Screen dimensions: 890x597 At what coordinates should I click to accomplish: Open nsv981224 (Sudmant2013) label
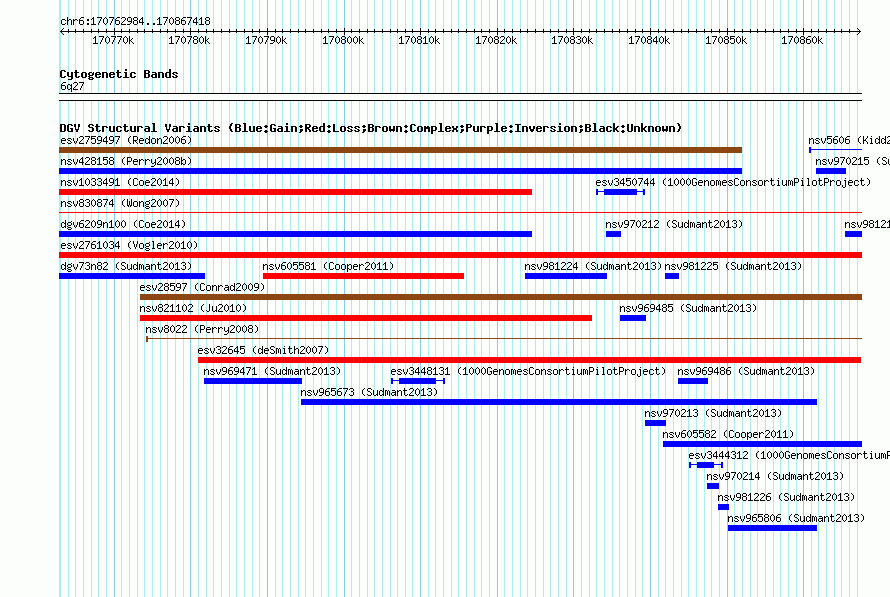[x=593, y=266]
